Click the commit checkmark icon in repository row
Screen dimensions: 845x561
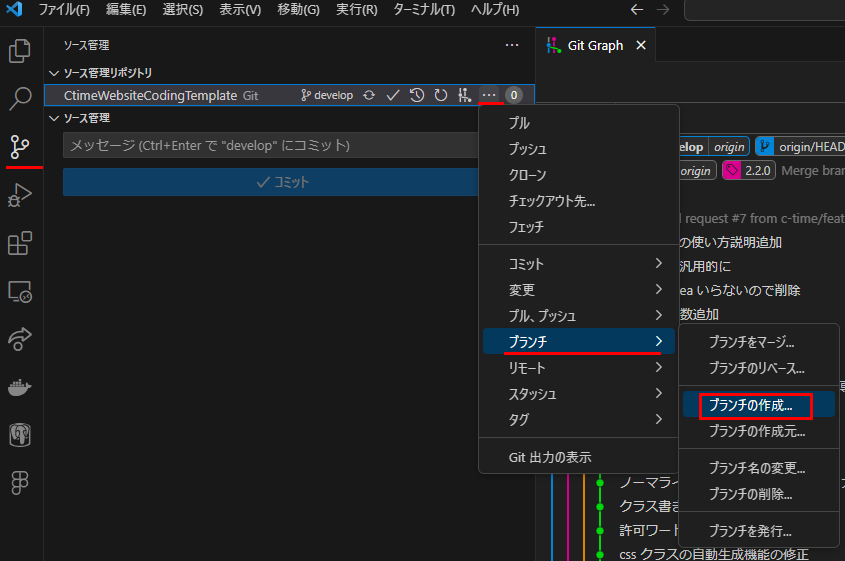tap(393, 95)
